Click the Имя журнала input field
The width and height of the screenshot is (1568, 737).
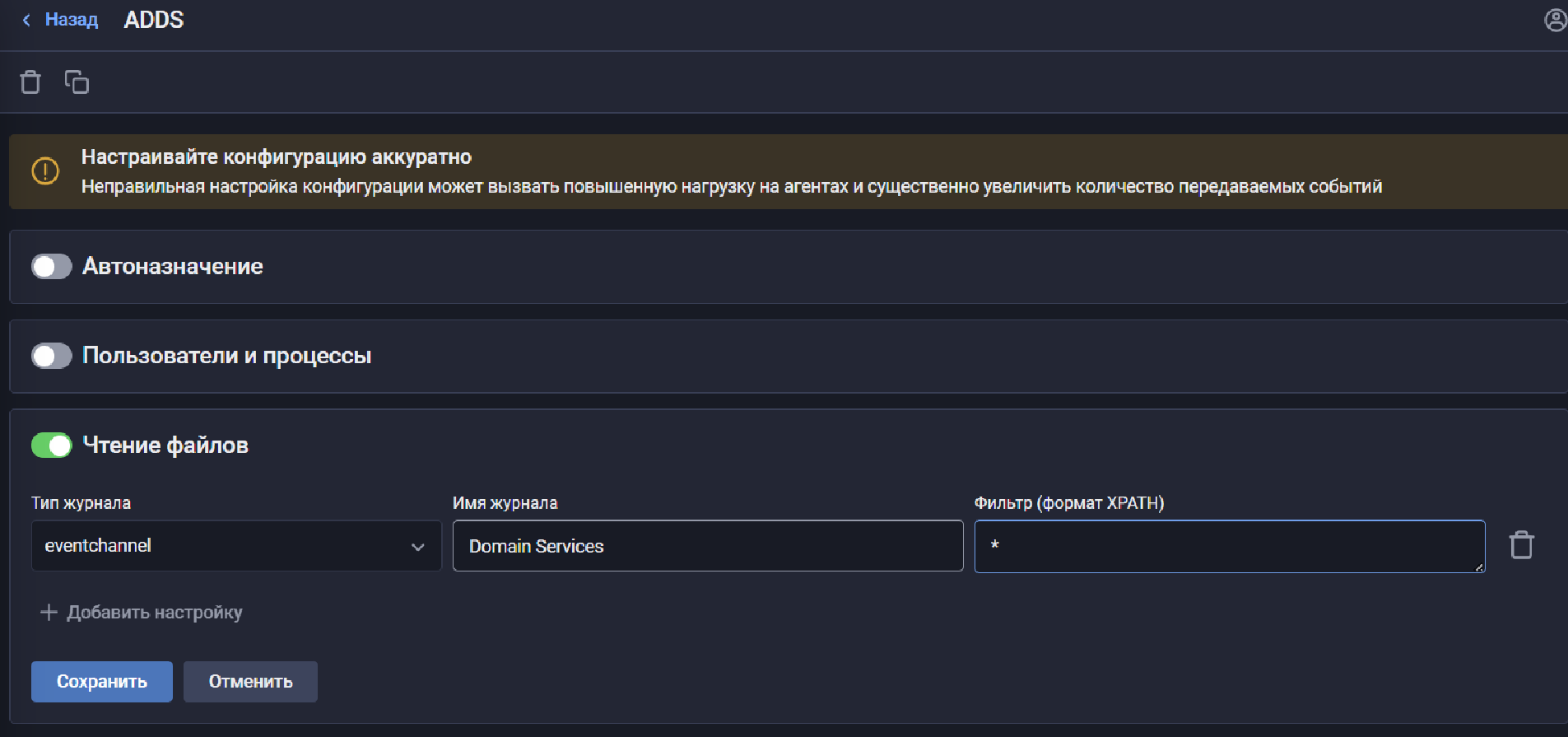click(x=708, y=546)
